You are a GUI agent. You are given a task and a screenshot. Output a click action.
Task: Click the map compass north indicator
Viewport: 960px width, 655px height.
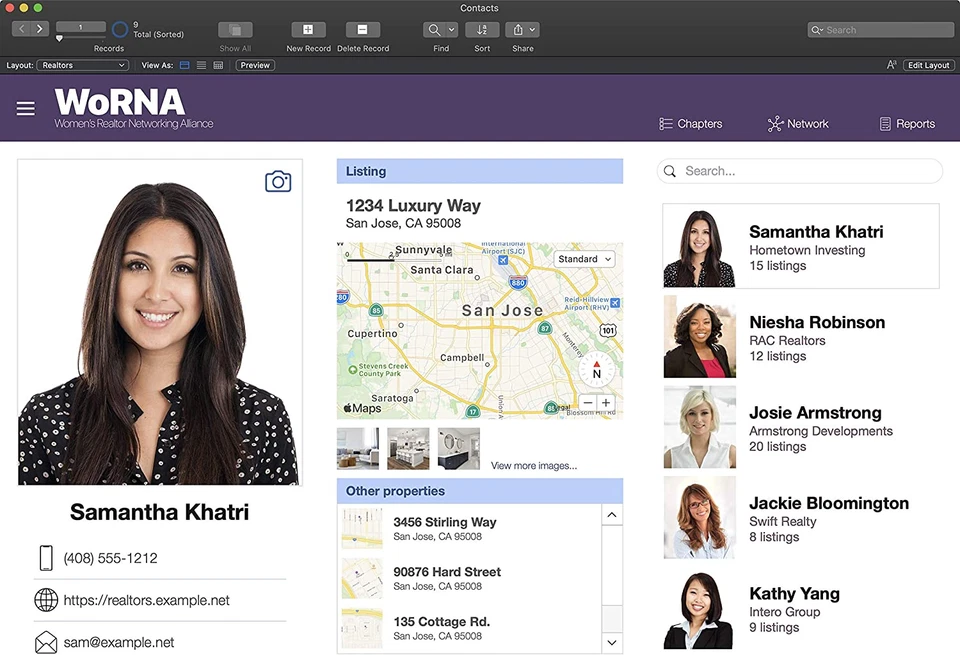[x=596, y=370]
